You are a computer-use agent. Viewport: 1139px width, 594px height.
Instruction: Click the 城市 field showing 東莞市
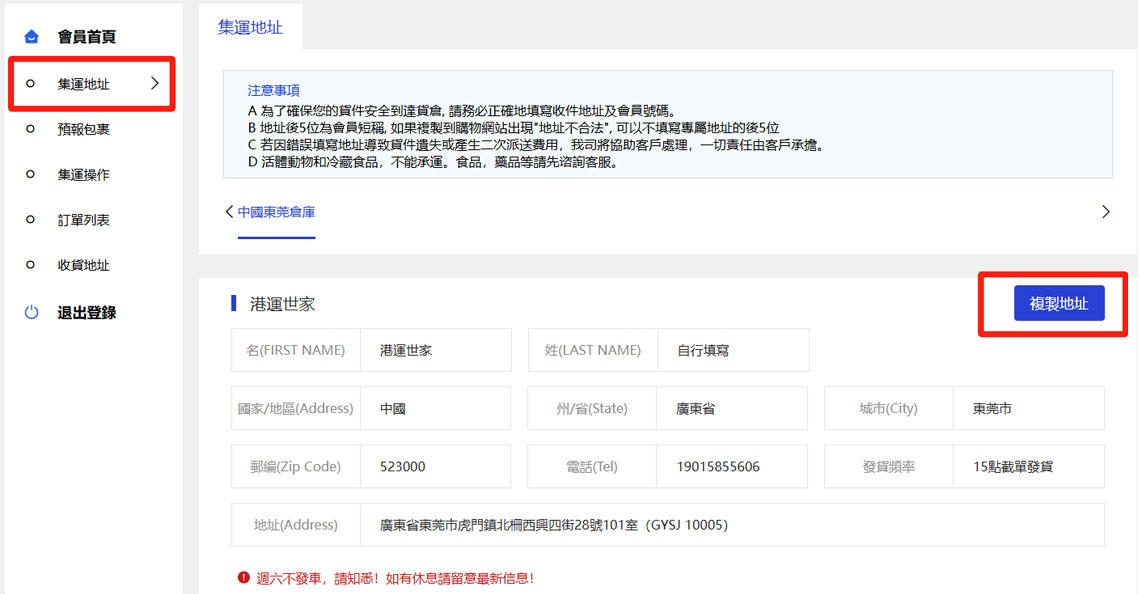click(x=1027, y=409)
